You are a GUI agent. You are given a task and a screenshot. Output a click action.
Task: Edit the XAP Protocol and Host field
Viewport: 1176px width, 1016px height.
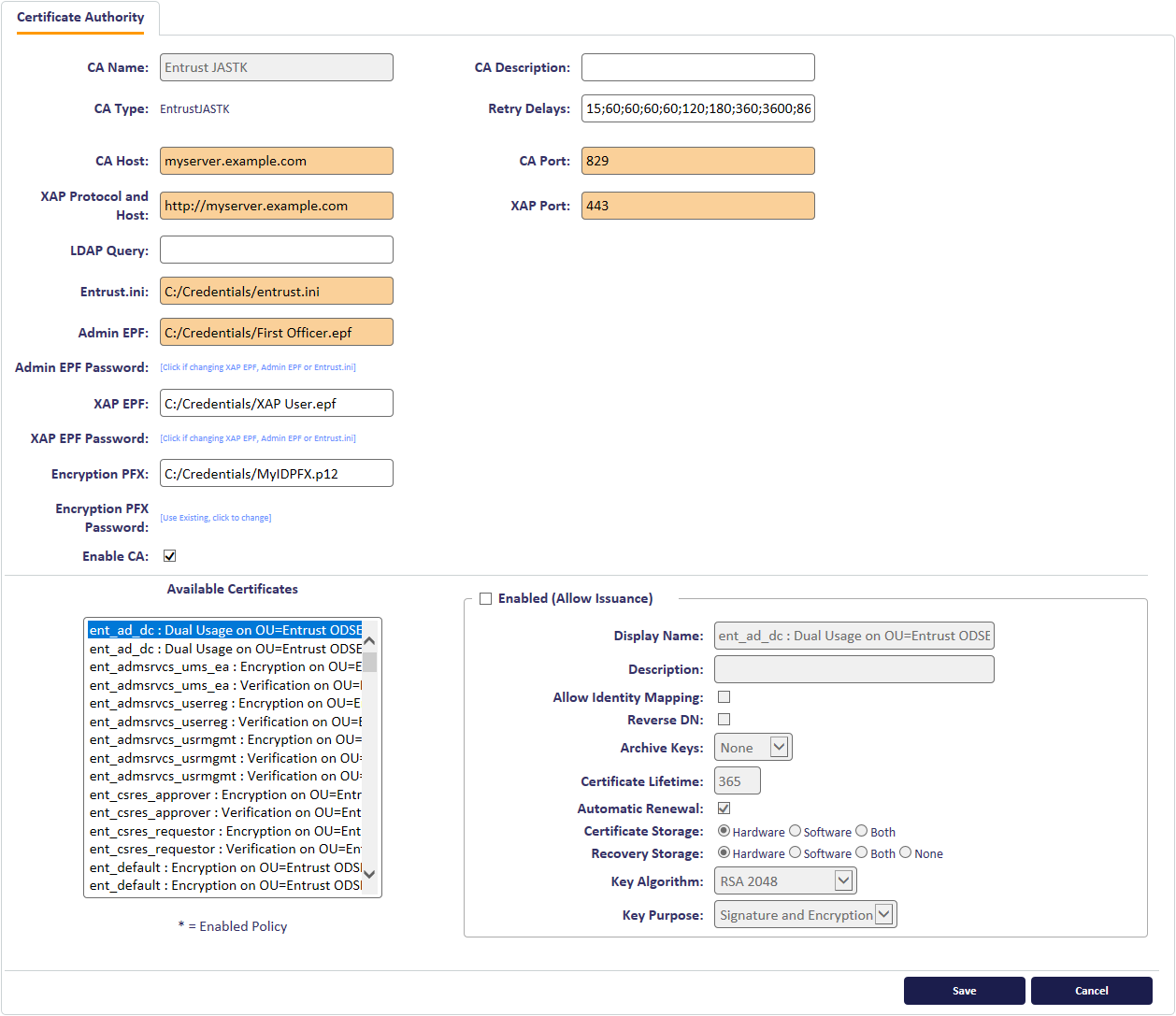coord(277,206)
